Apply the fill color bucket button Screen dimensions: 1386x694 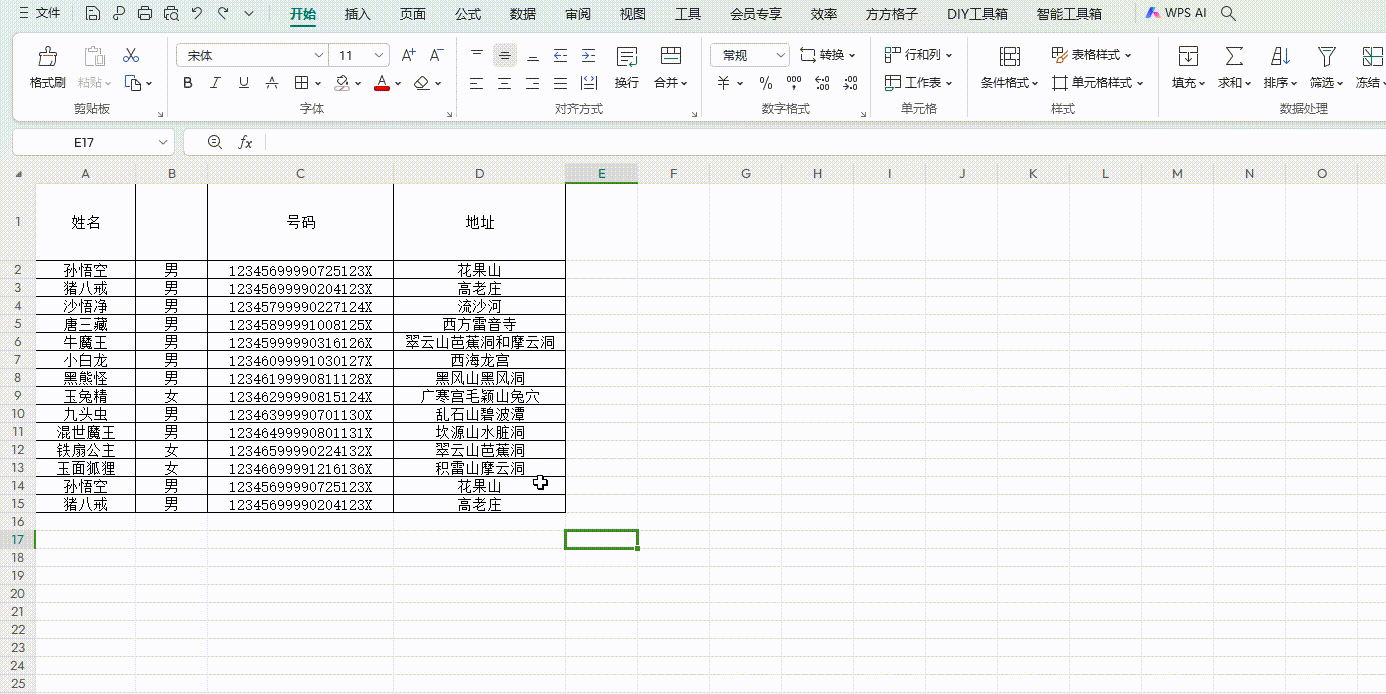[341, 83]
